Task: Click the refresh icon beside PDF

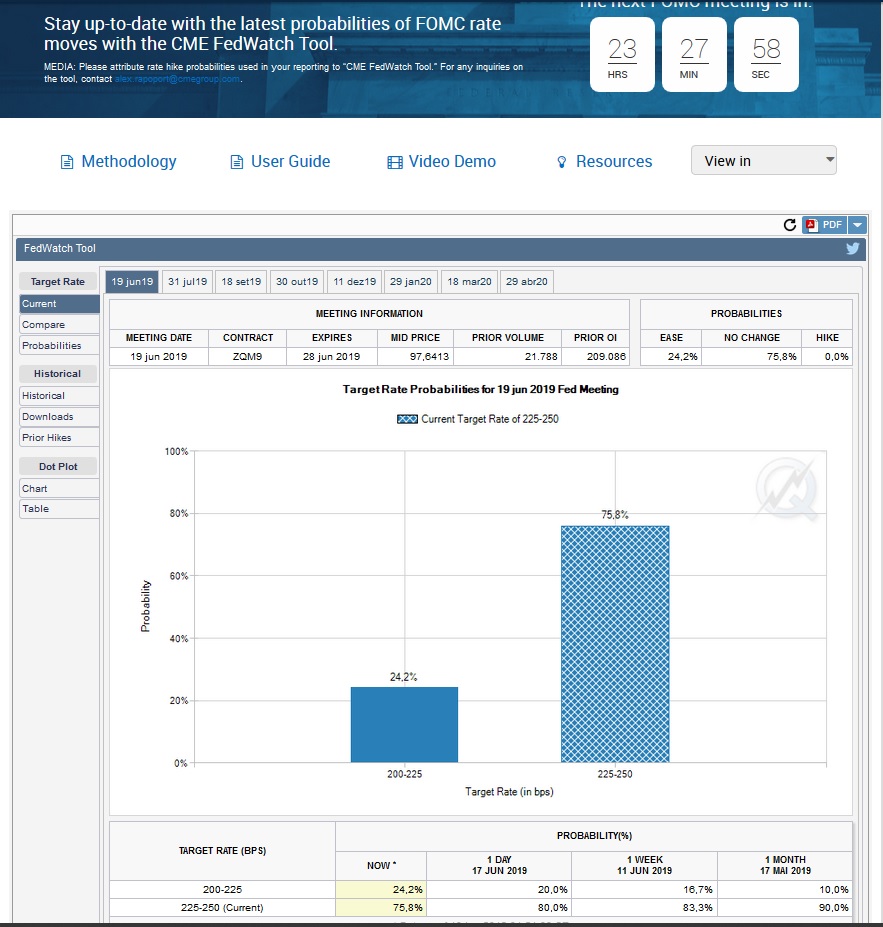Action: point(790,225)
